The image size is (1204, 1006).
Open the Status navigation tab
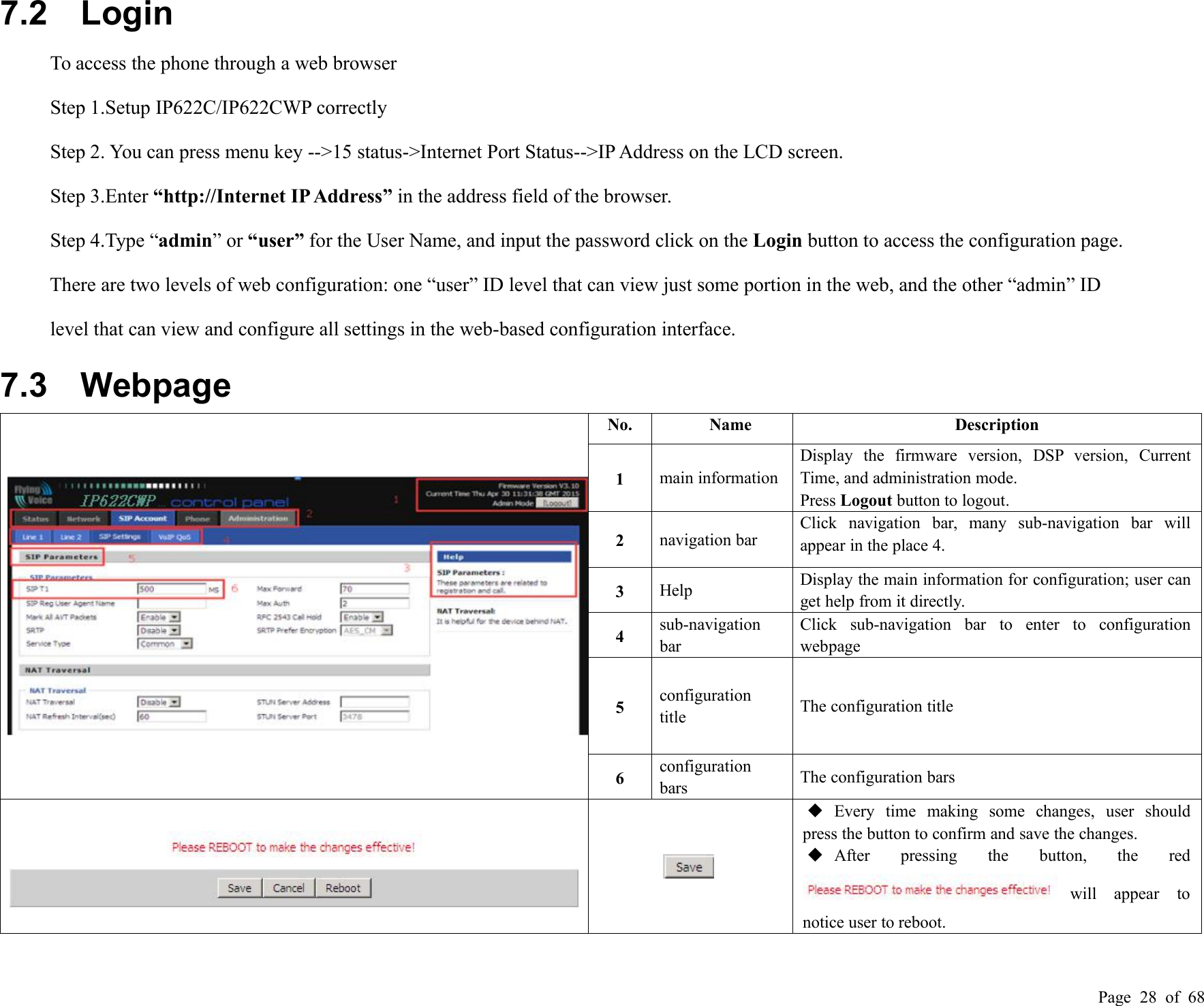35,519
